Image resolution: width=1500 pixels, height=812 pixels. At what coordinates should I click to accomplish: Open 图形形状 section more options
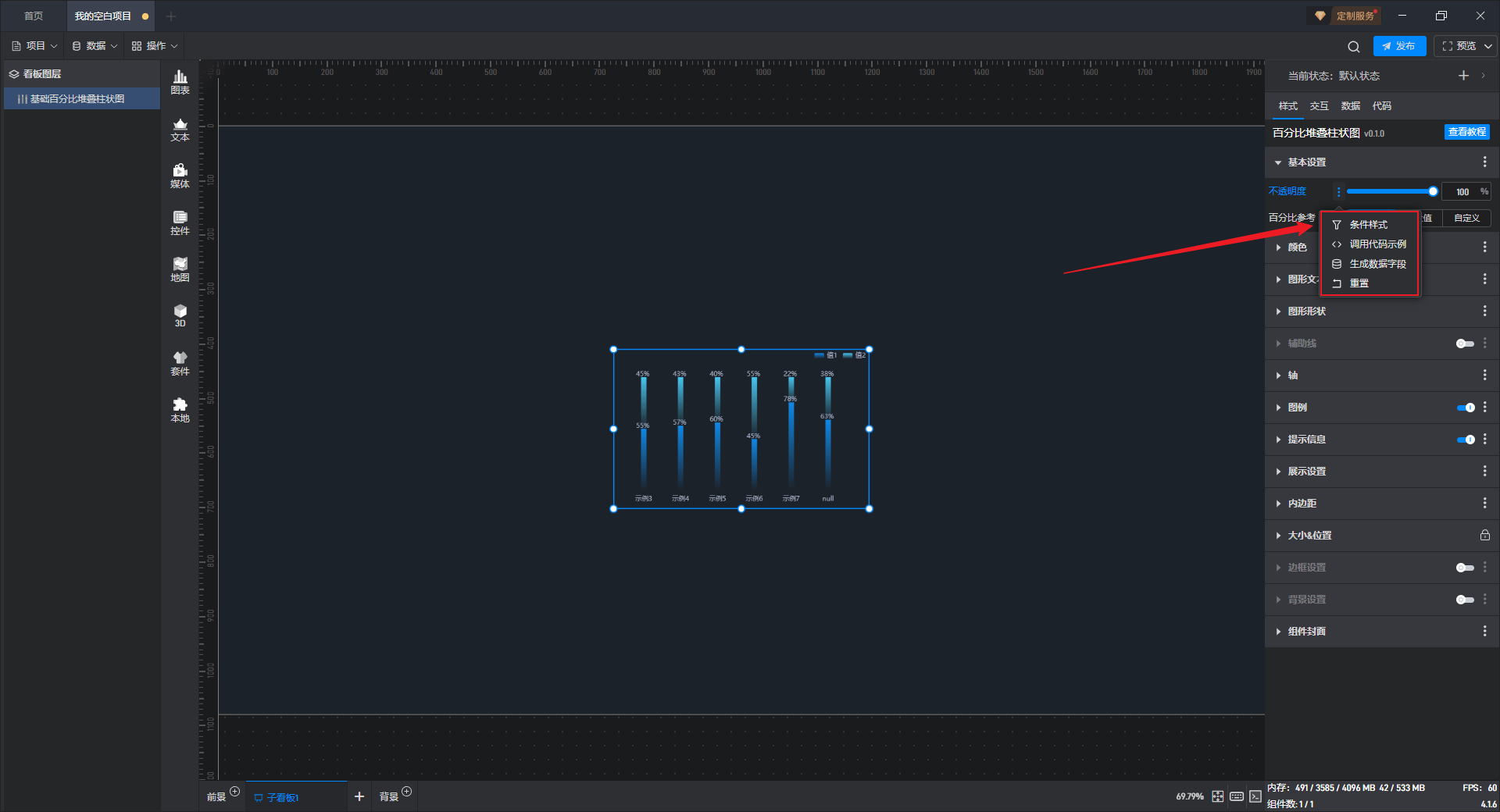coord(1484,311)
